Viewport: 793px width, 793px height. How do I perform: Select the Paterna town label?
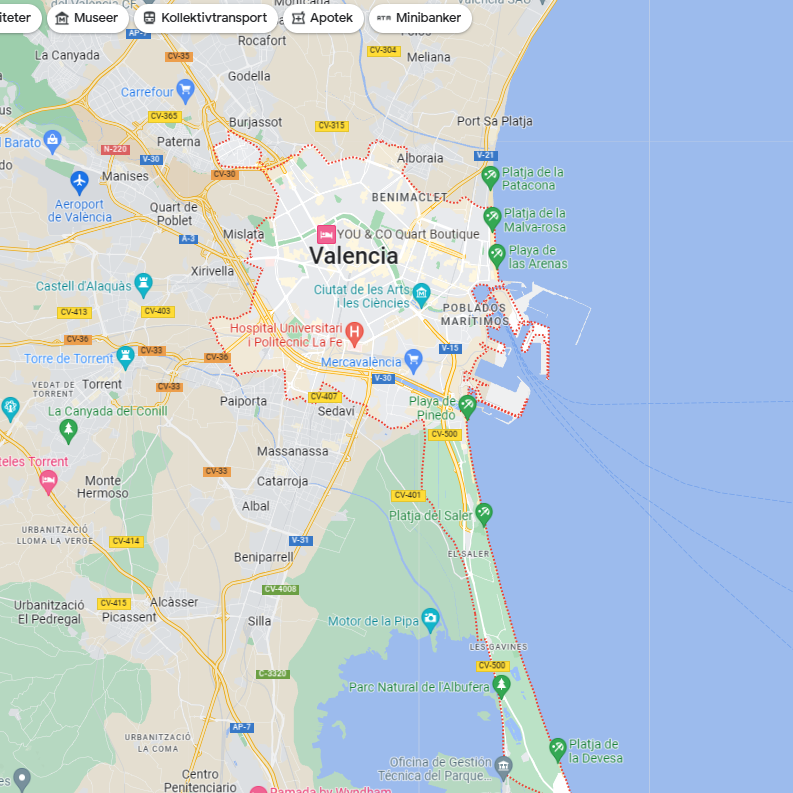click(179, 142)
